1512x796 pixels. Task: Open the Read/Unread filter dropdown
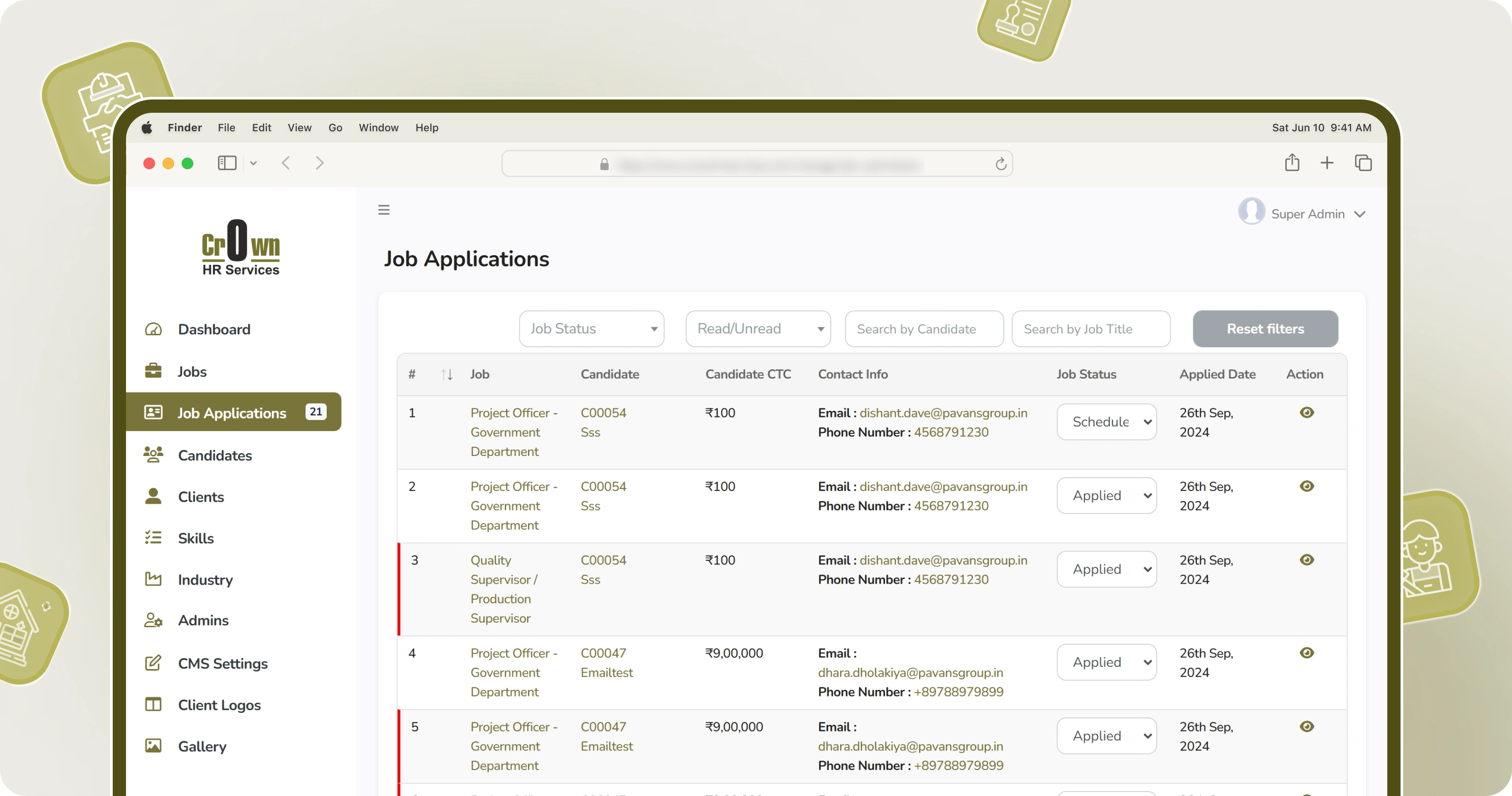tap(758, 329)
